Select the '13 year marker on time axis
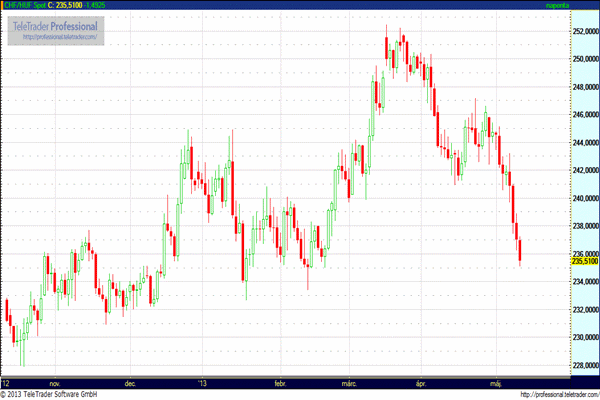The height and width of the screenshot is (400, 600). click(x=202, y=382)
